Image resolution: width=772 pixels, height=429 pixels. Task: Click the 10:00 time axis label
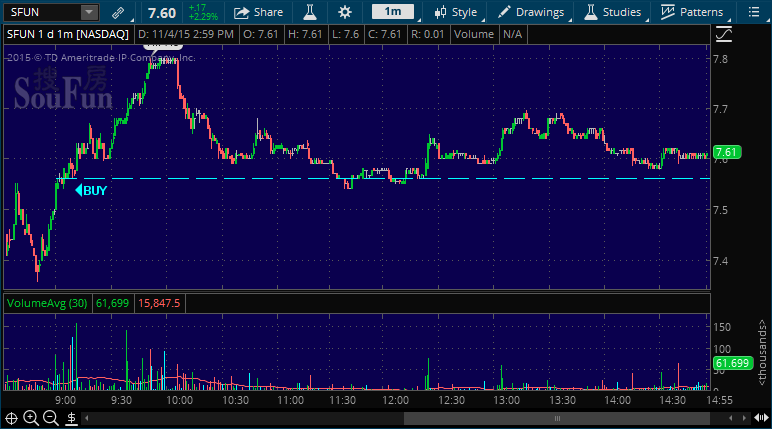click(179, 400)
